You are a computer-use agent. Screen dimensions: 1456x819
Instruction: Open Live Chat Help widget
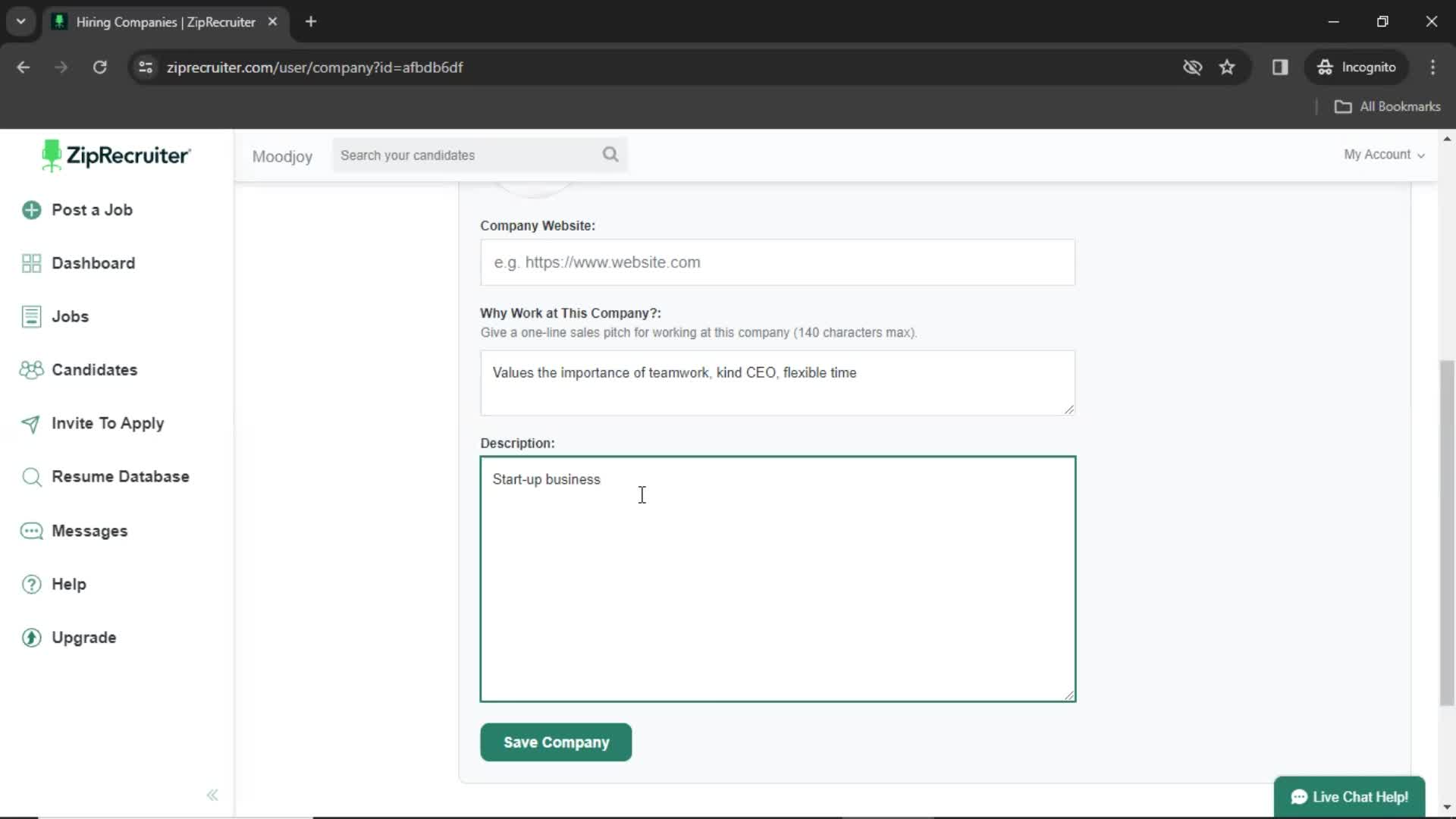[x=1350, y=796]
